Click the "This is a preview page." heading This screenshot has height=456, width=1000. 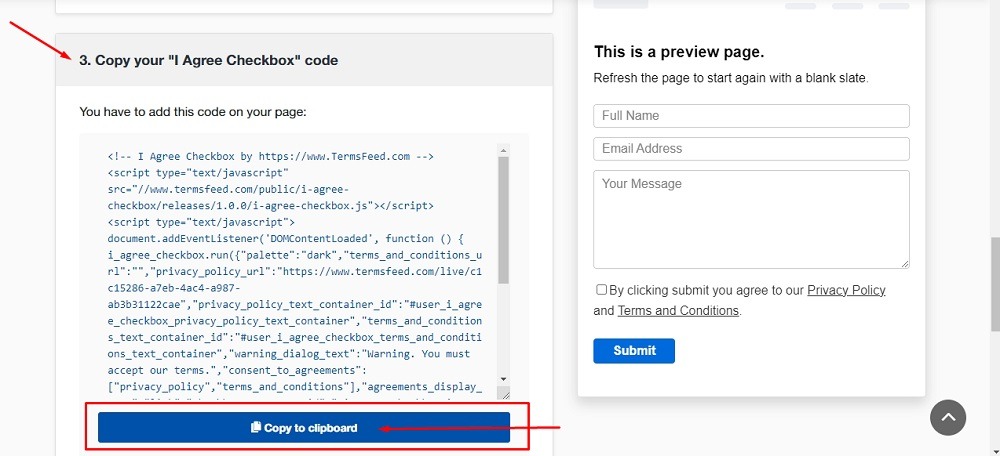(679, 52)
